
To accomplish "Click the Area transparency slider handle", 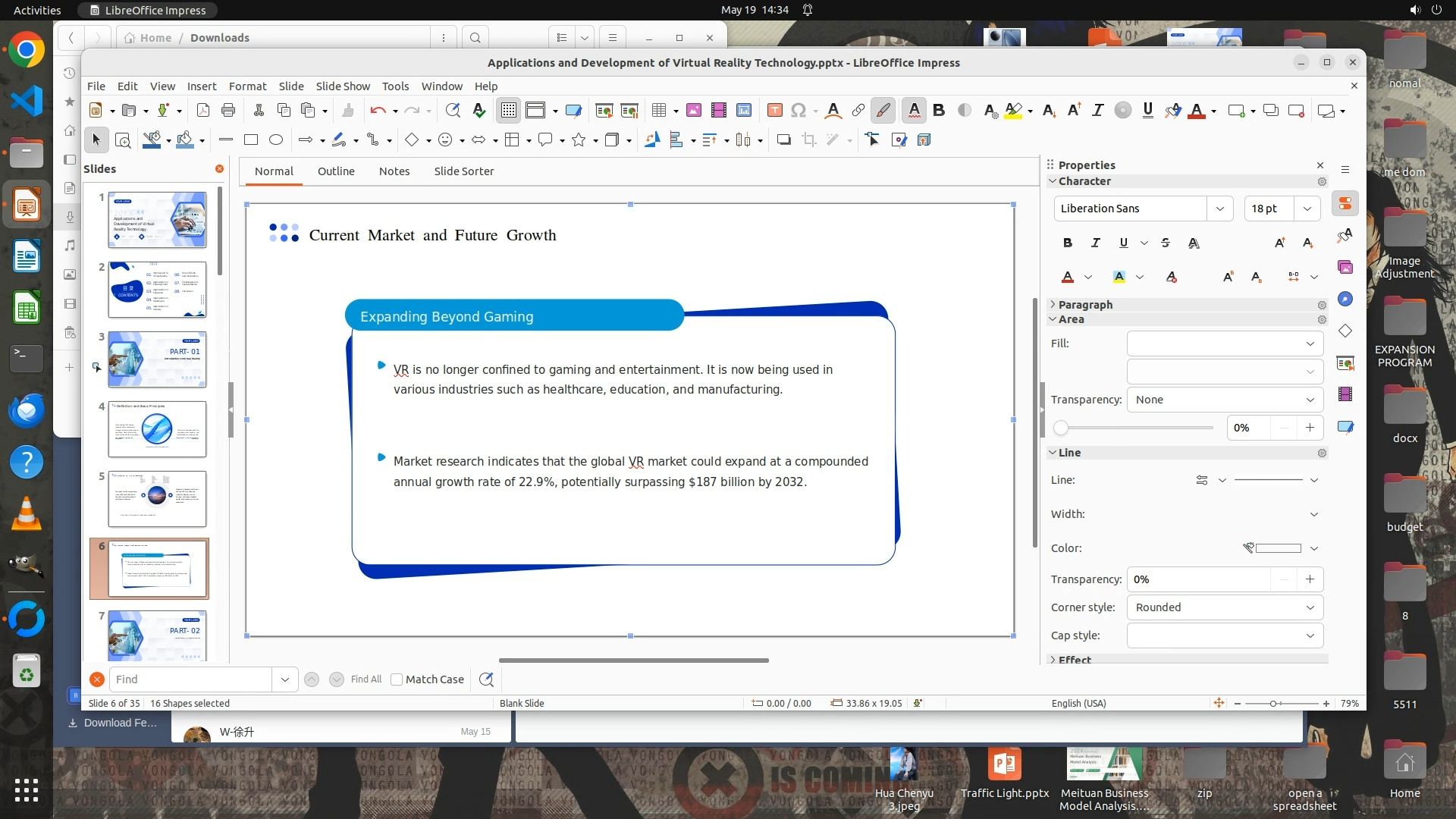I will (x=1061, y=428).
